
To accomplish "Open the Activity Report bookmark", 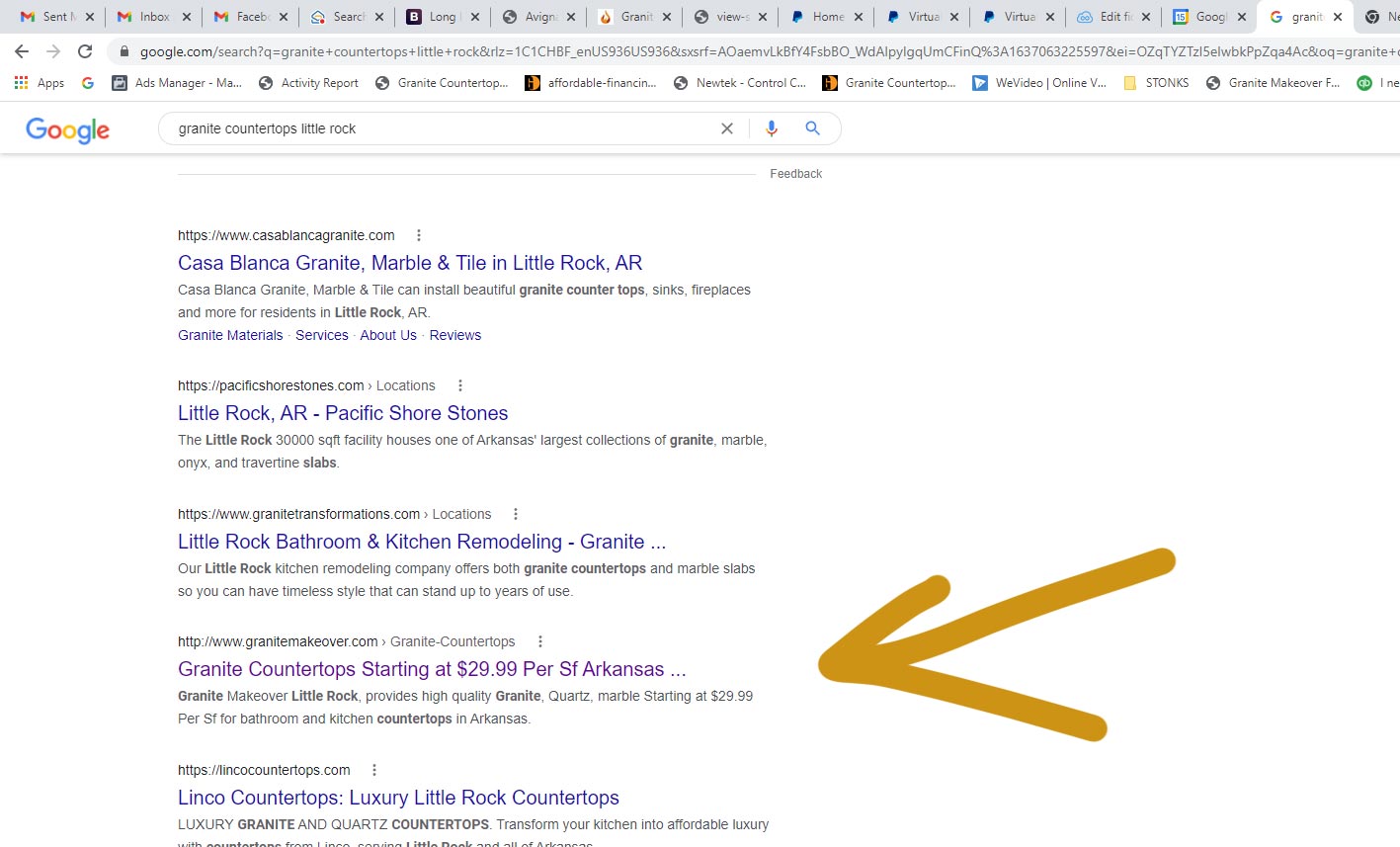I will 308,83.
